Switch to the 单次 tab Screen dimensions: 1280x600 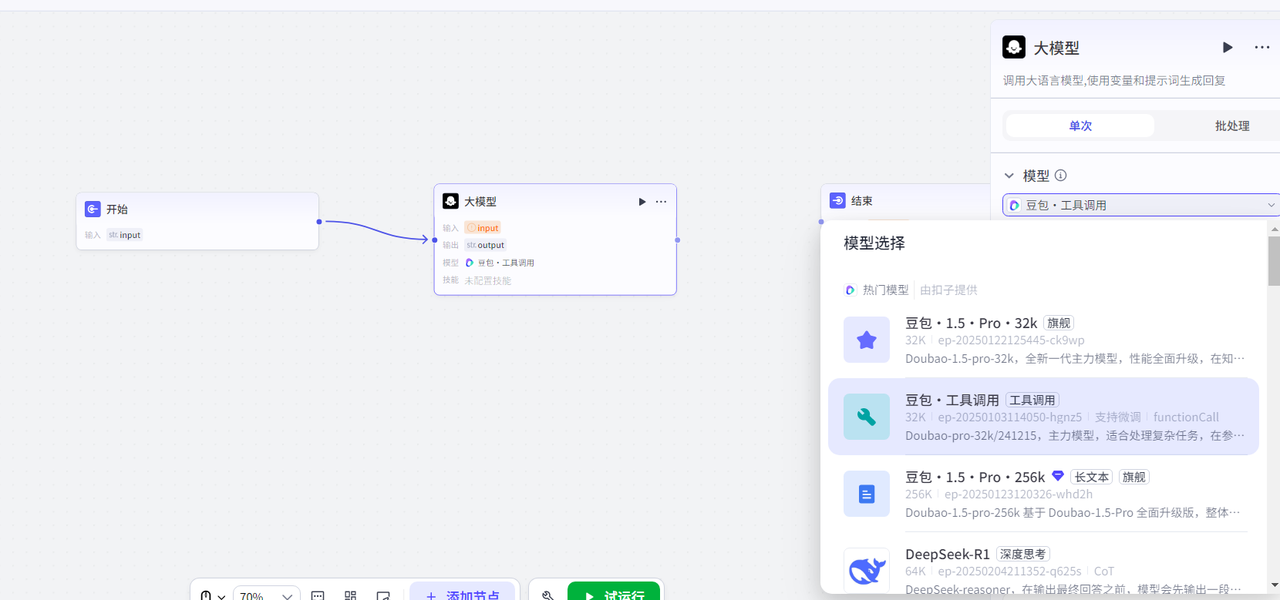1080,126
